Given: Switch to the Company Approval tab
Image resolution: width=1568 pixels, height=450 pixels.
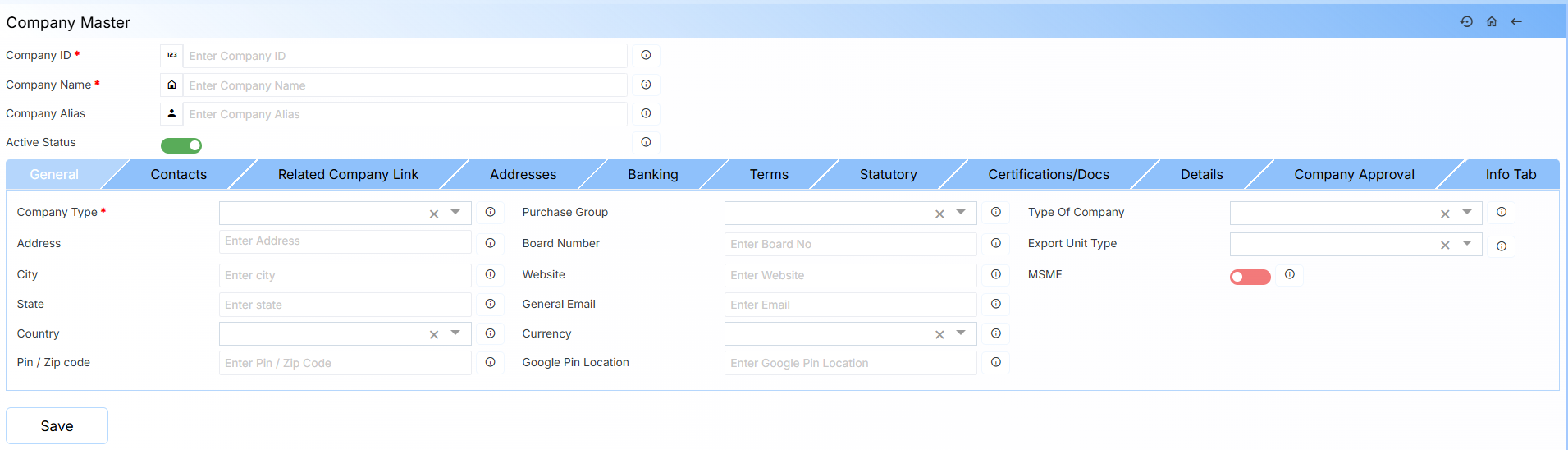Looking at the screenshot, I should [1354, 174].
